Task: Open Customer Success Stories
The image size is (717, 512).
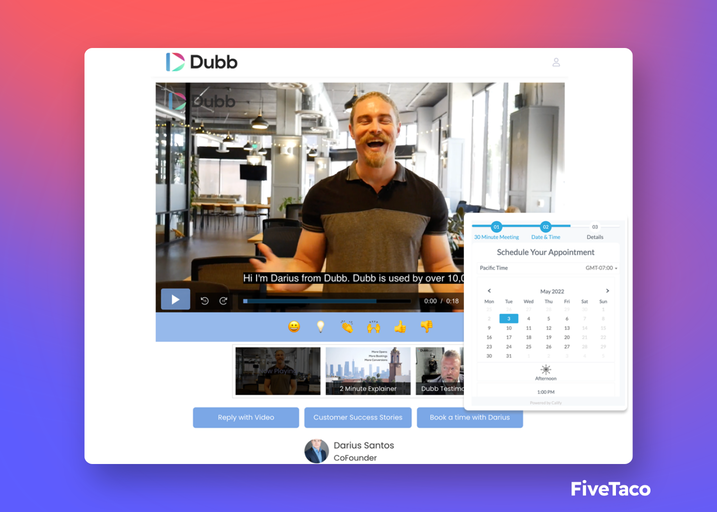Action: click(x=358, y=417)
